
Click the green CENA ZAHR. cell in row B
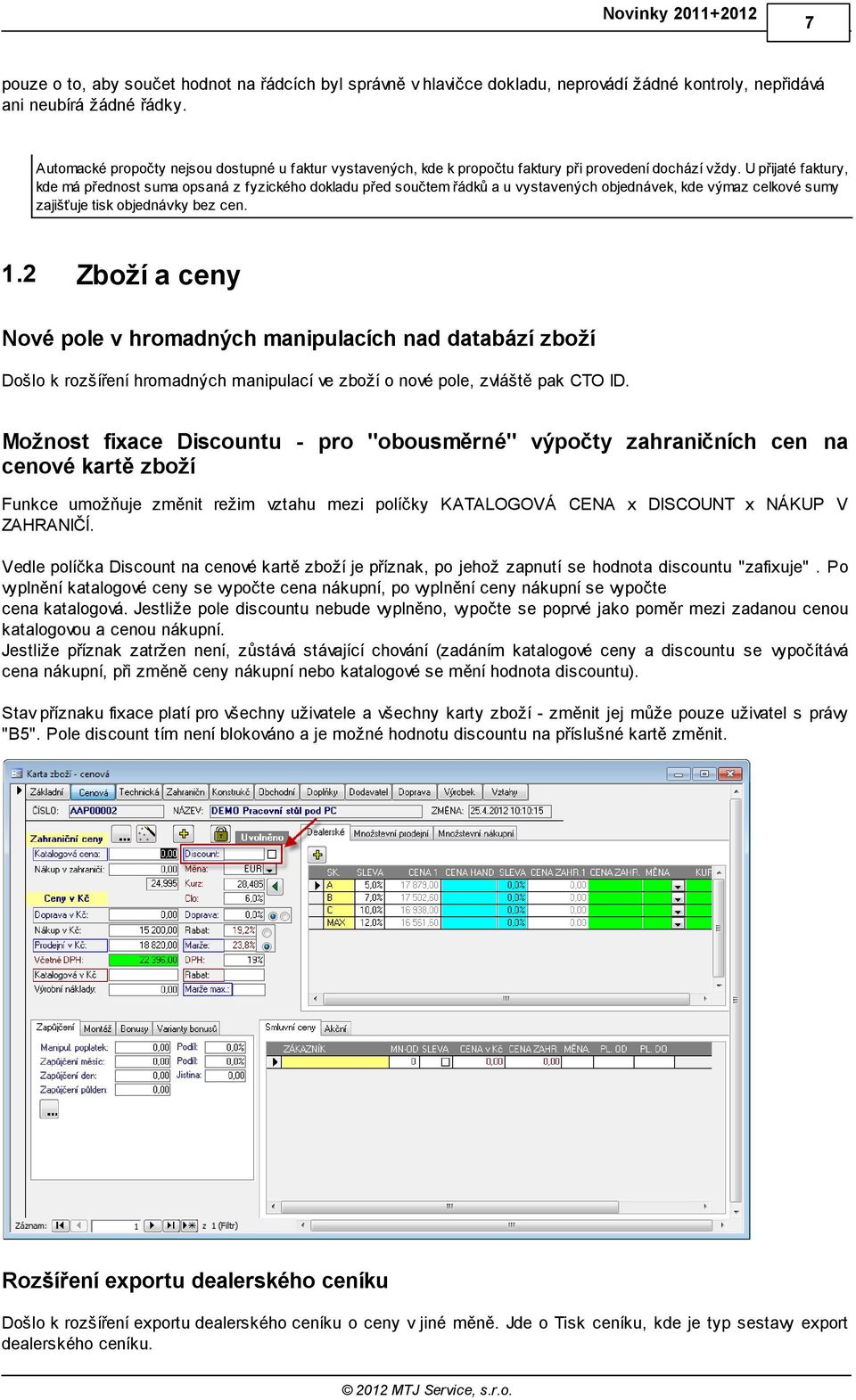tap(617, 897)
